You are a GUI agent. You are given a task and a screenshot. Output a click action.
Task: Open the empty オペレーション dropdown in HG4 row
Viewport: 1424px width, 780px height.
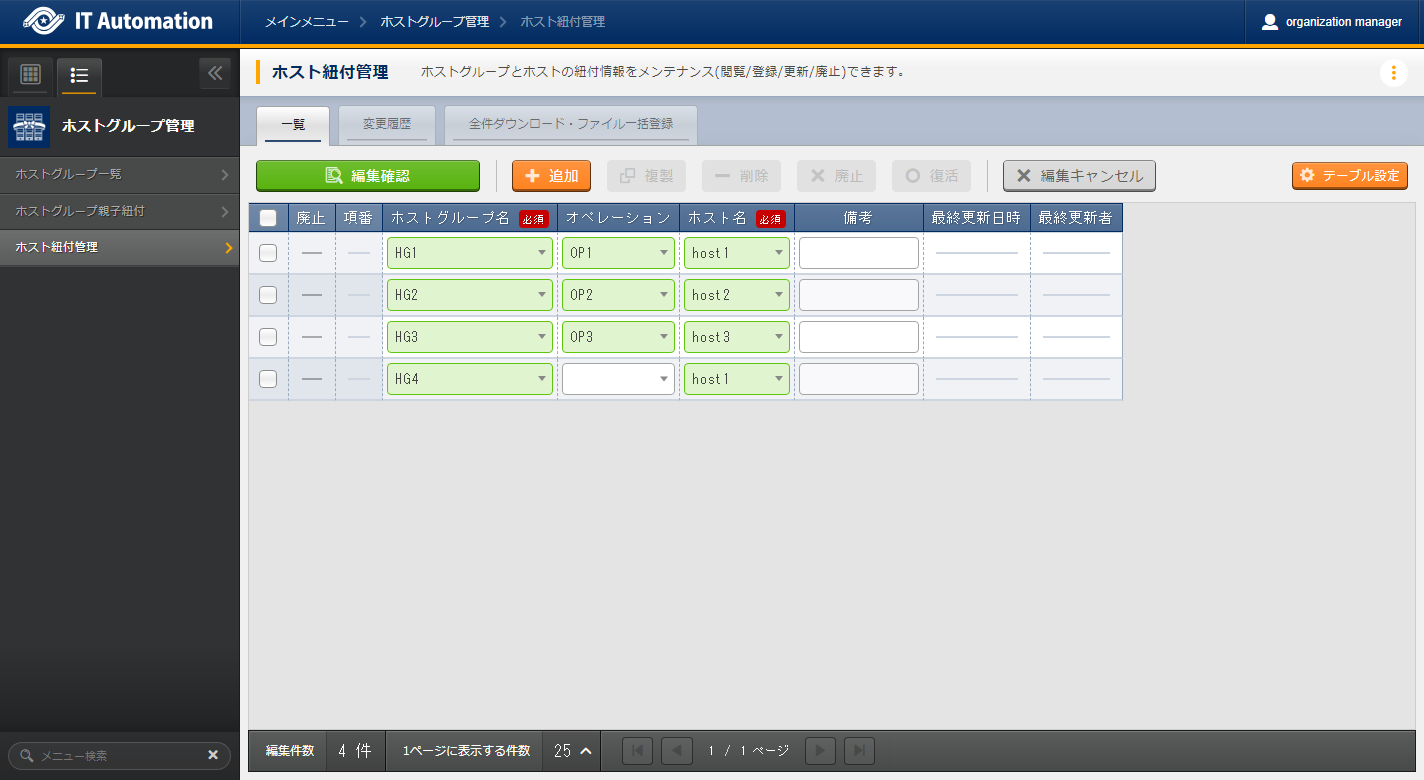[x=618, y=379]
